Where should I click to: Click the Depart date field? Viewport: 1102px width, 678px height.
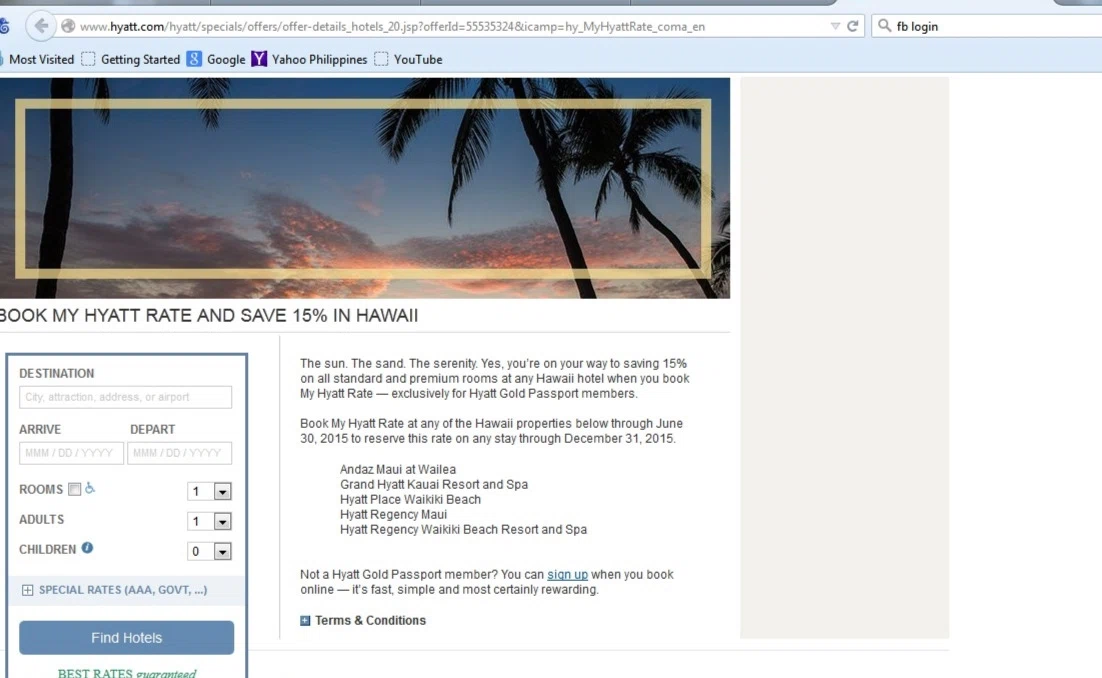click(179, 453)
